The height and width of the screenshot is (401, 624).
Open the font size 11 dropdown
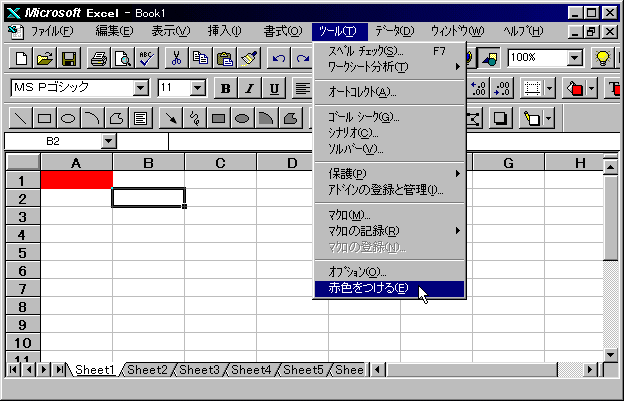coord(198,88)
